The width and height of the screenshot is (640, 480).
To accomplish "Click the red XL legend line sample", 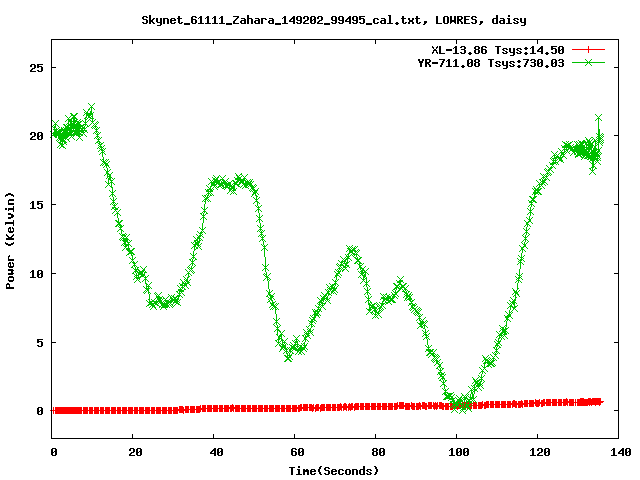I will (x=590, y=49).
